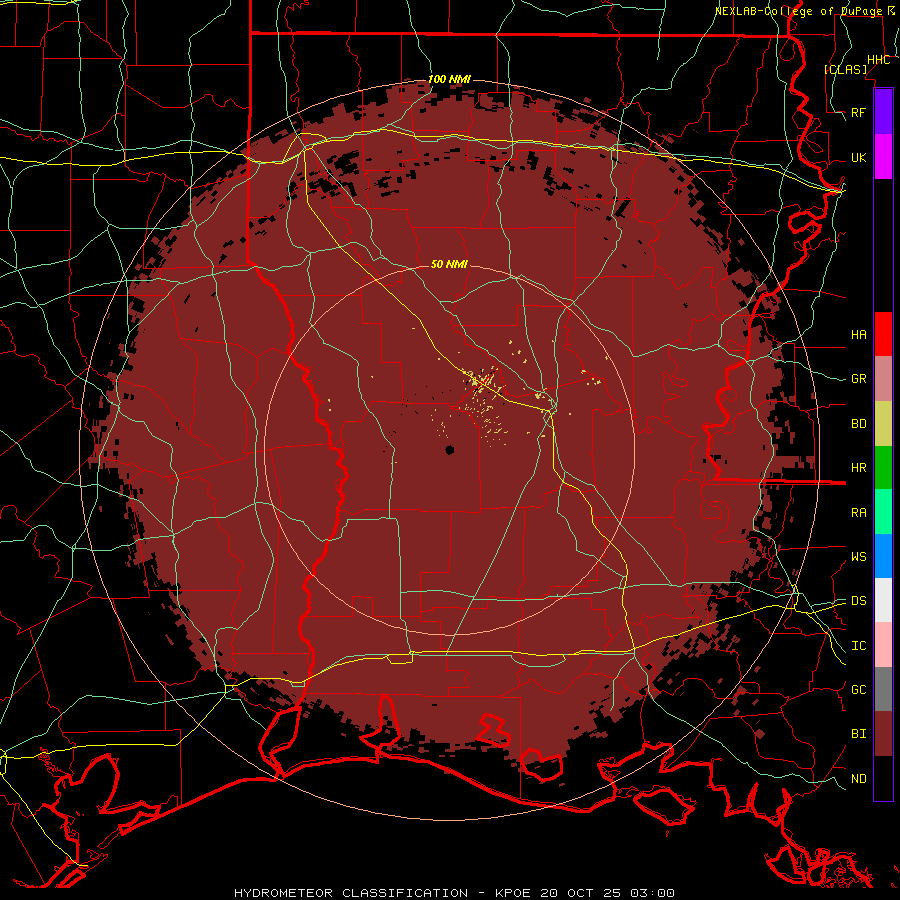
Task: Click the GC legend label
Action: [x=858, y=690]
